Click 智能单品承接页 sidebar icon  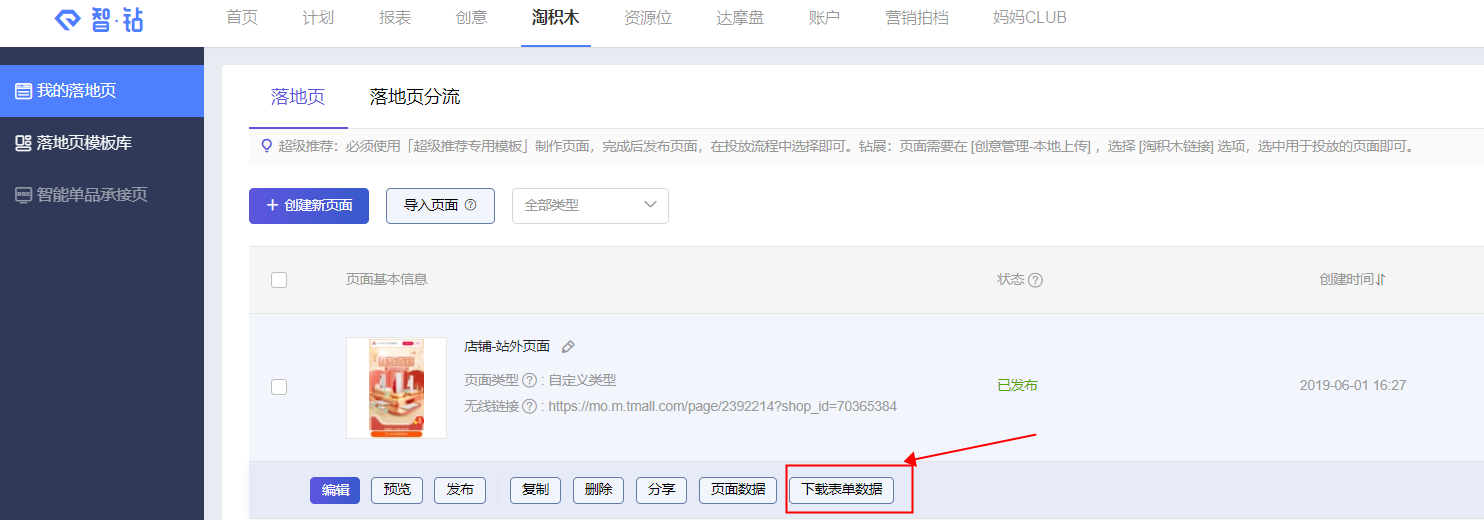[x=24, y=195]
